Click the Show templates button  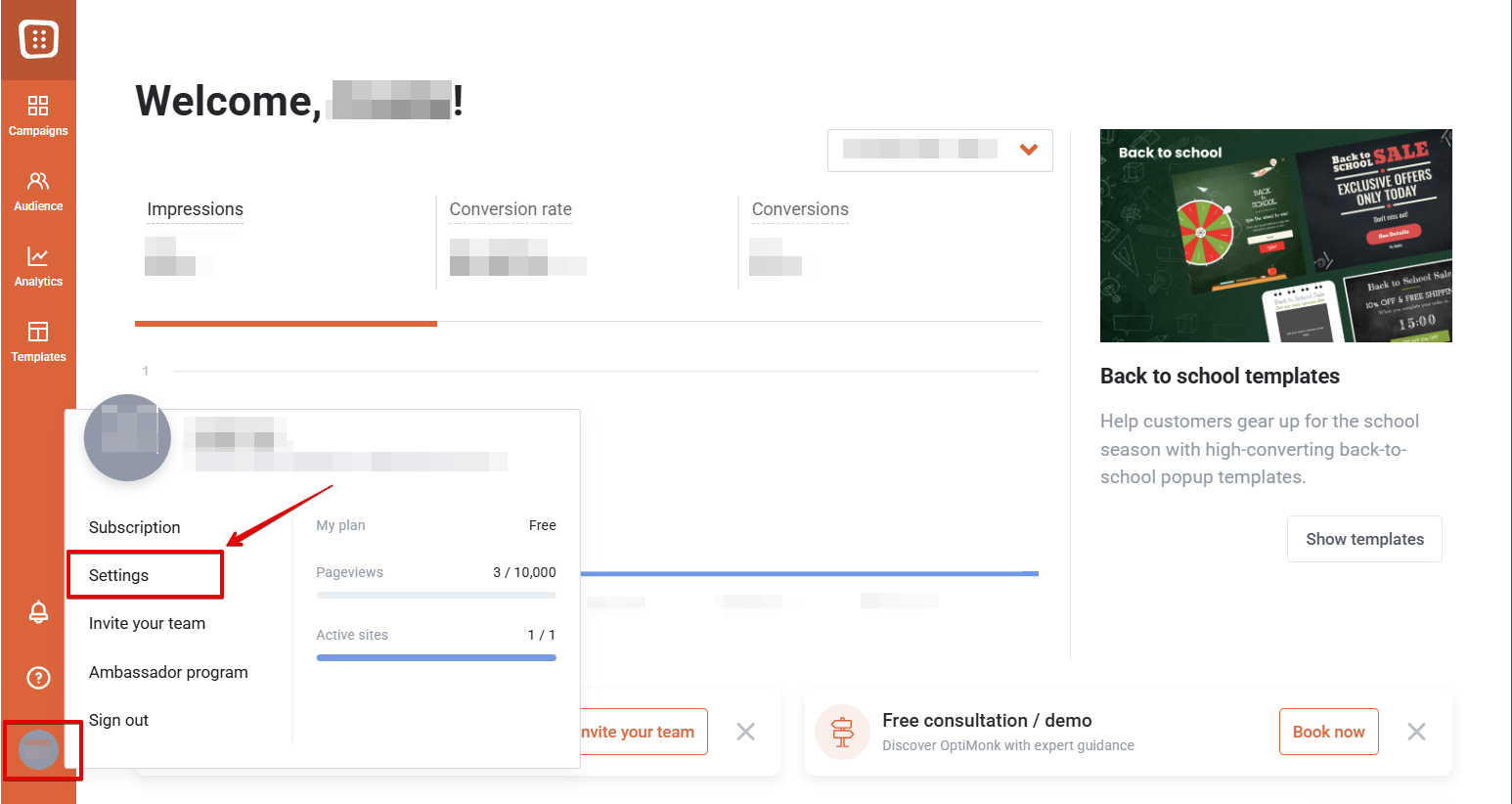tap(1364, 539)
